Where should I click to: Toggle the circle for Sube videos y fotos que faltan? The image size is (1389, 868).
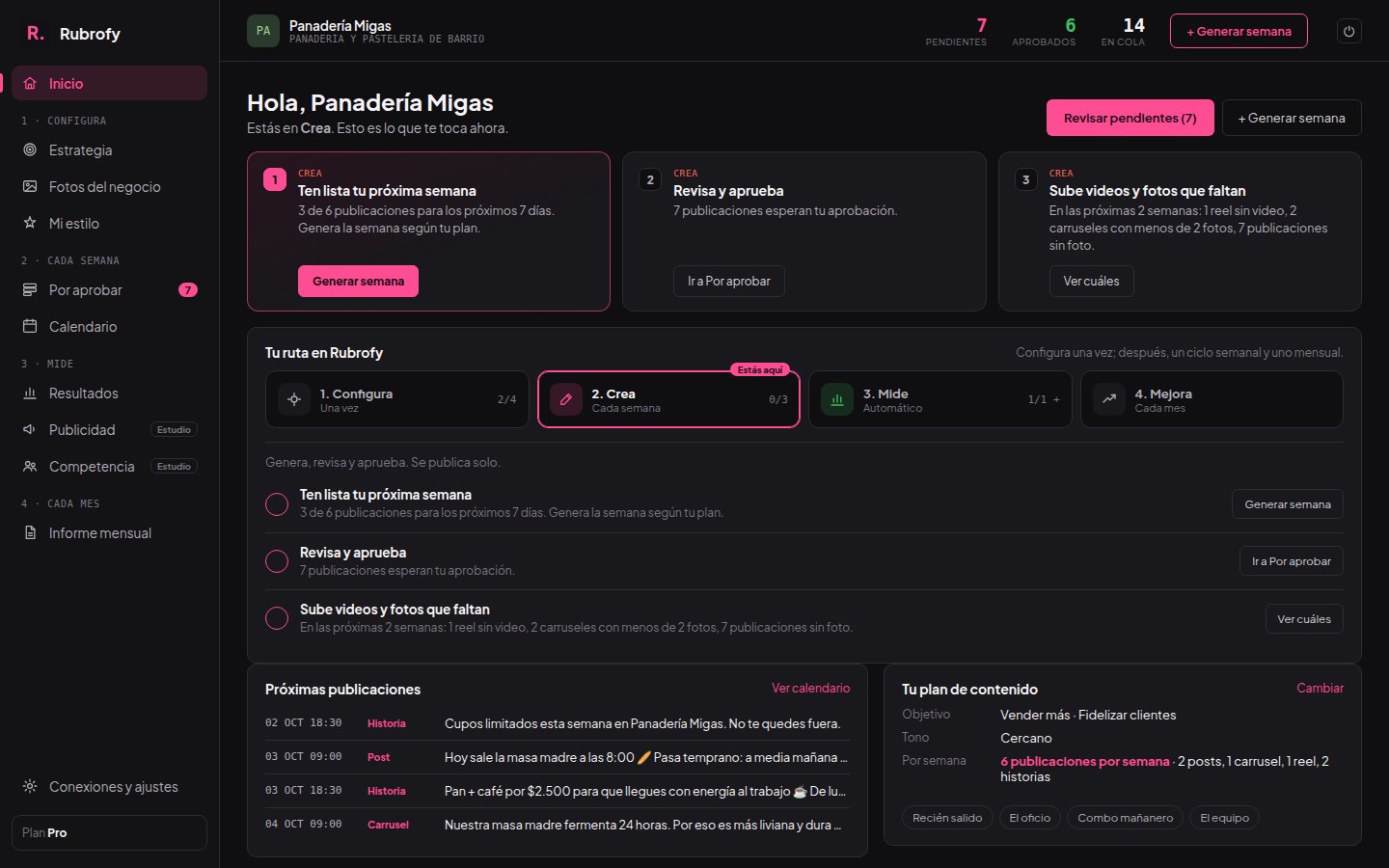click(277, 618)
